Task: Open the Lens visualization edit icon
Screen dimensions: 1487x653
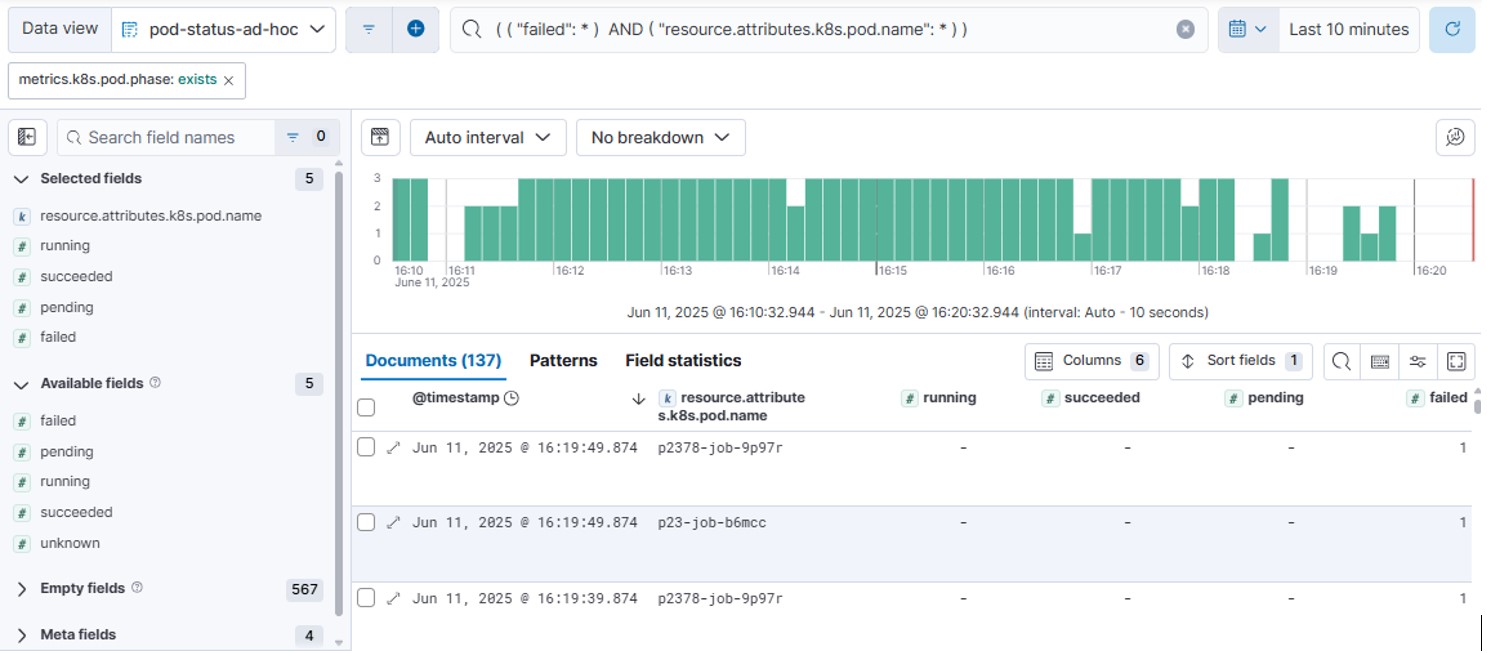Action: 1455,137
